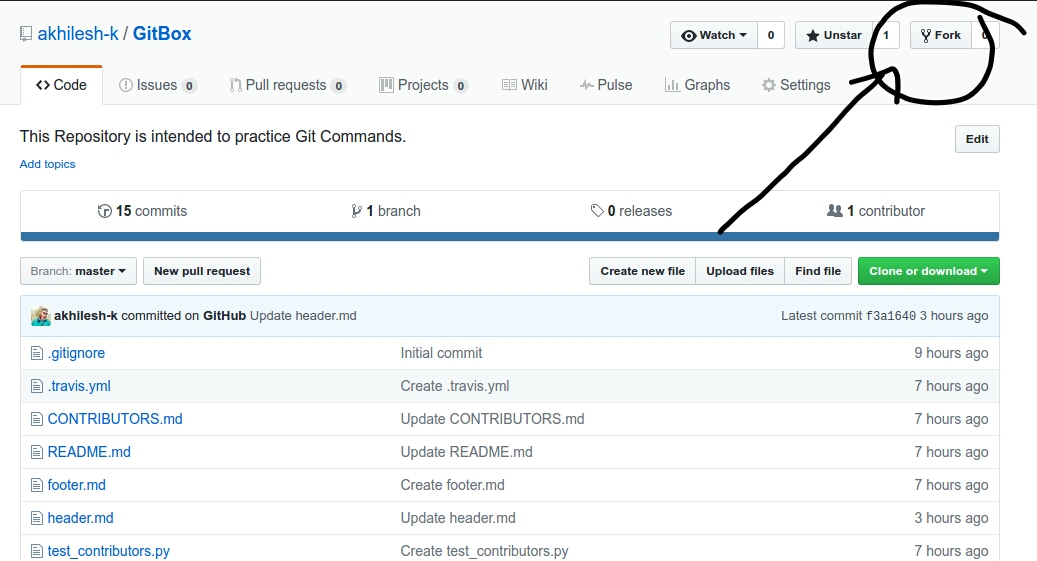This screenshot has height=561, width=1037.
Task: View the 15 commits history
Action: point(142,211)
